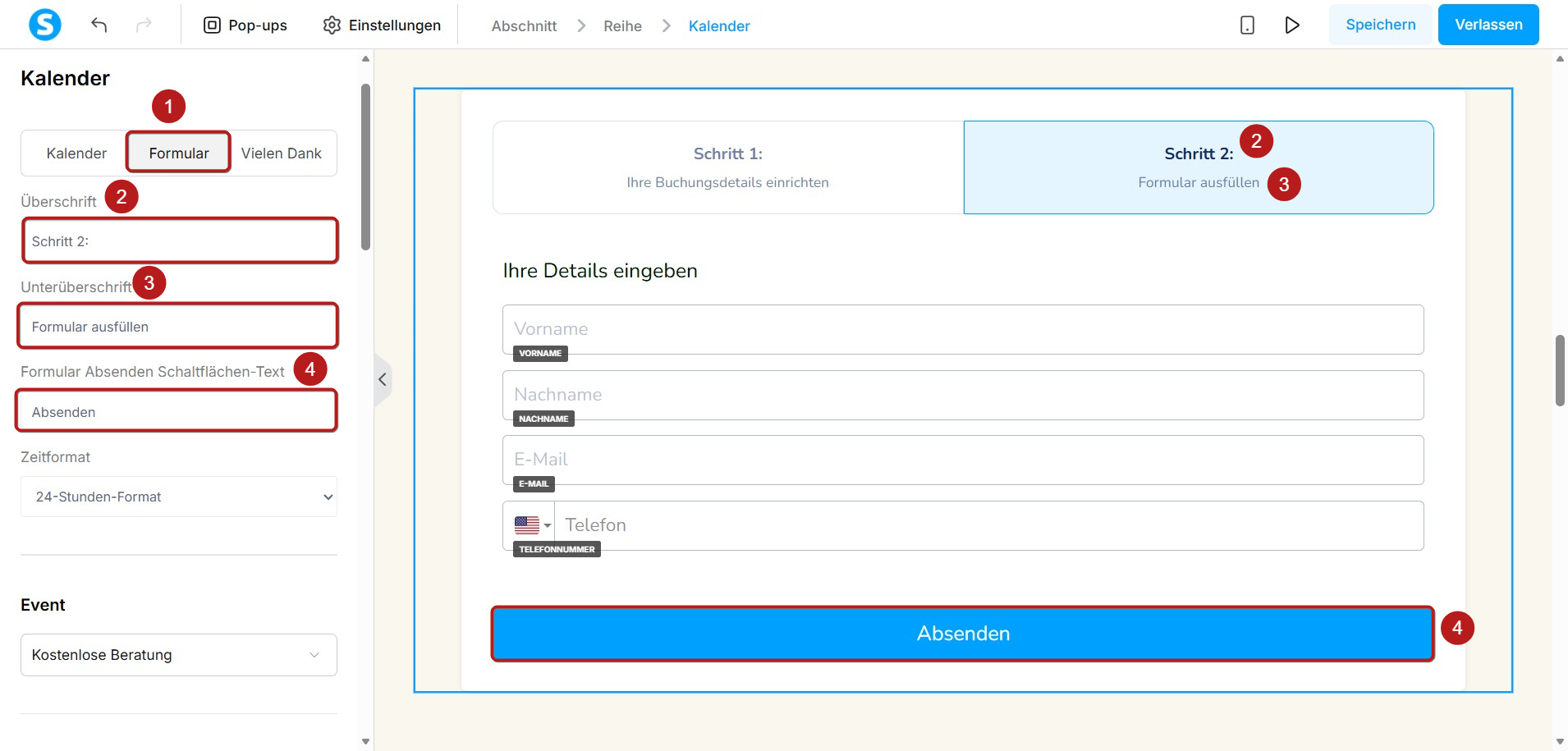Open the 24-Stunden-Format dropdown

[x=179, y=497]
